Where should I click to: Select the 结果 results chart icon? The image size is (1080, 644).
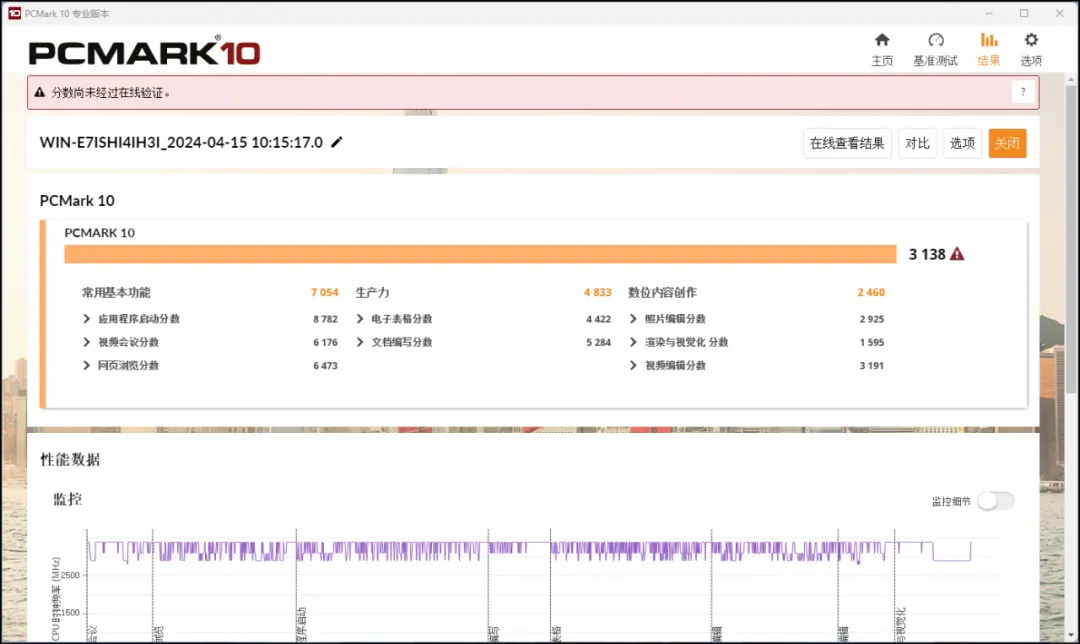point(988,50)
